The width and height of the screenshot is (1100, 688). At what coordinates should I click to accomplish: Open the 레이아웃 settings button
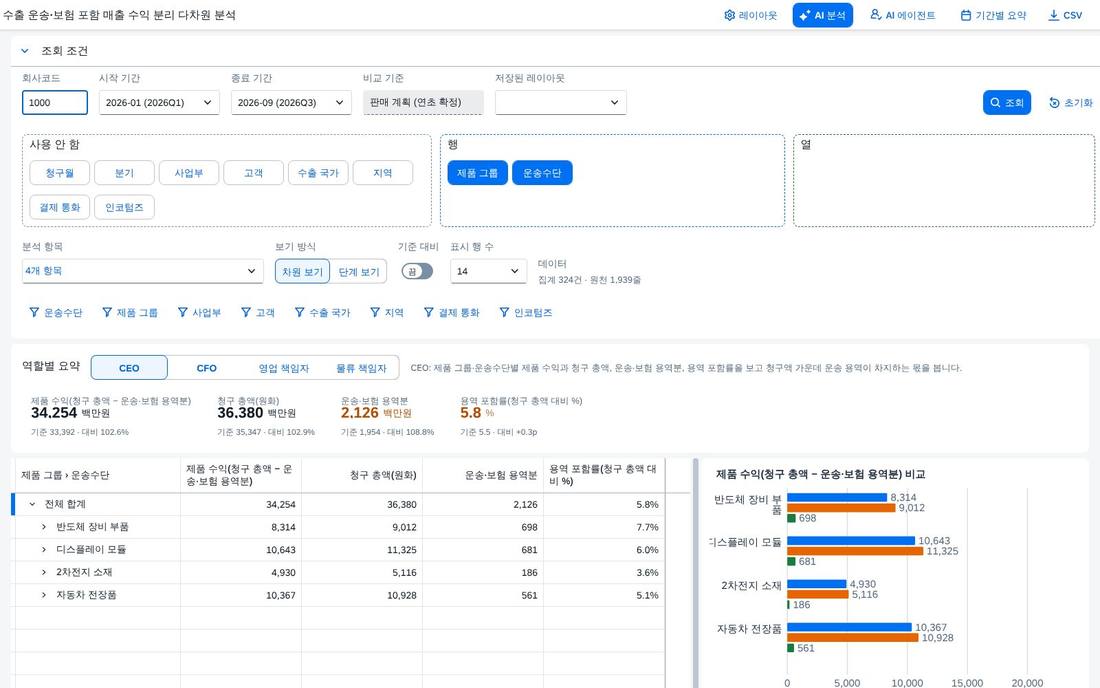(750, 15)
